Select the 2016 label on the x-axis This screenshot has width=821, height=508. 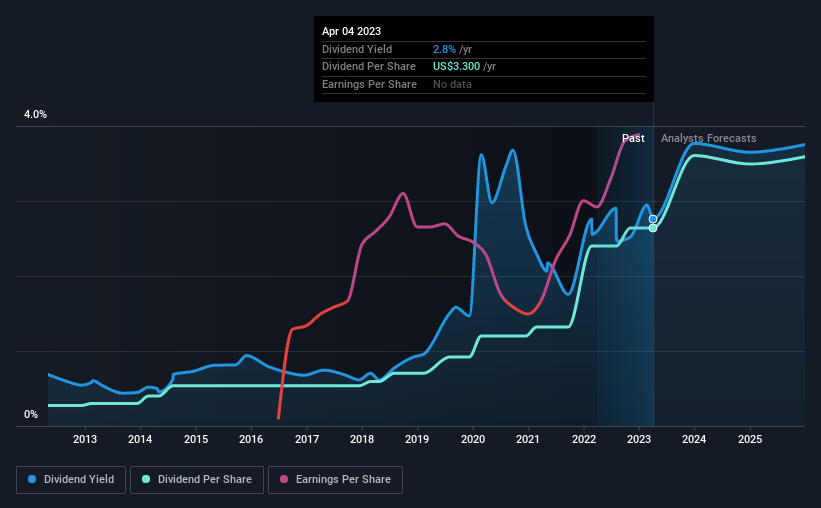coord(251,439)
